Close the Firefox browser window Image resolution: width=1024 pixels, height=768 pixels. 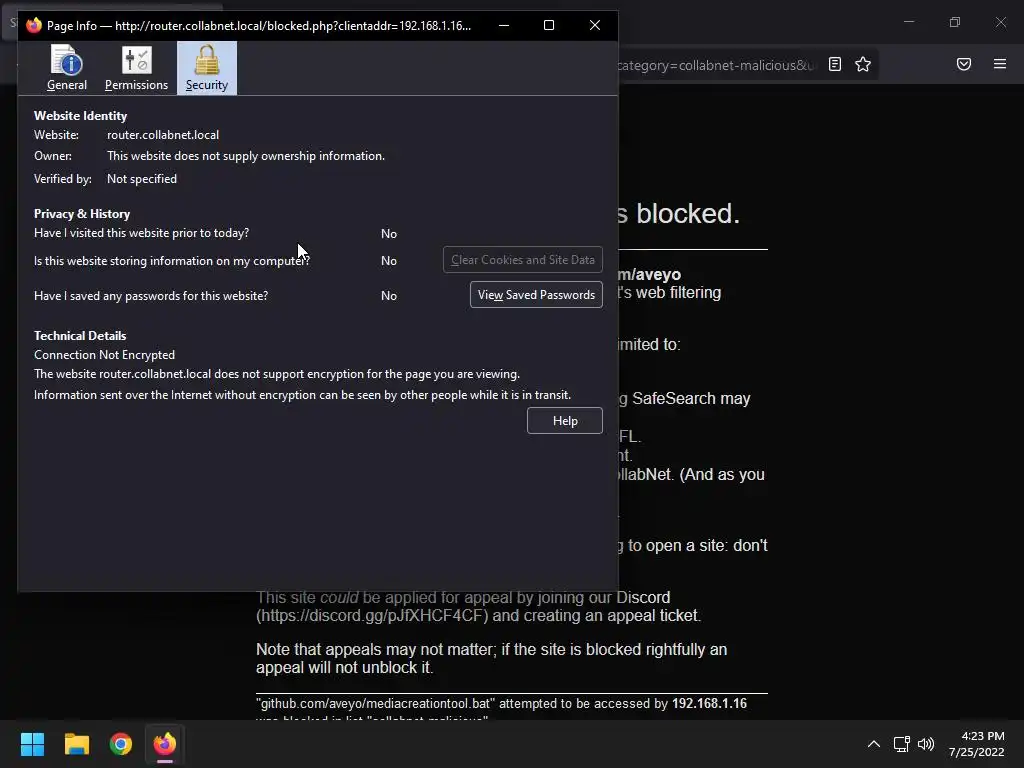(x=1000, y=22)
